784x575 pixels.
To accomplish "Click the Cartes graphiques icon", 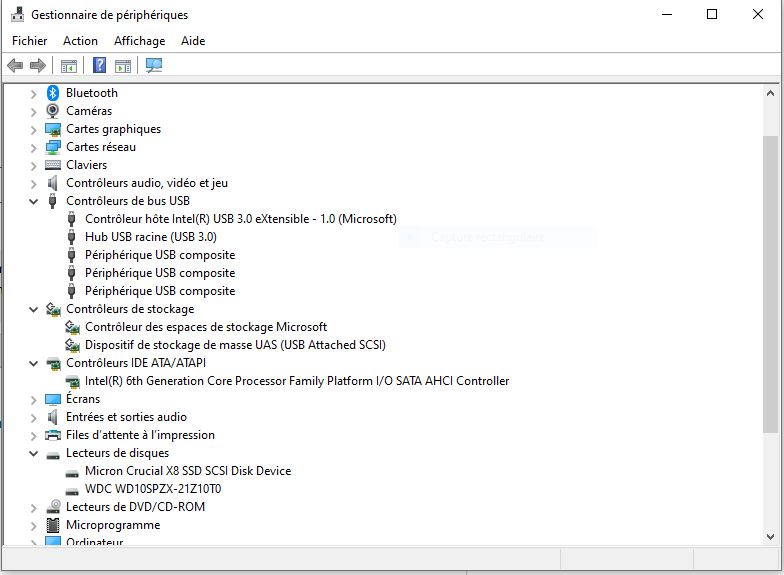I will (x=52, y=129).
